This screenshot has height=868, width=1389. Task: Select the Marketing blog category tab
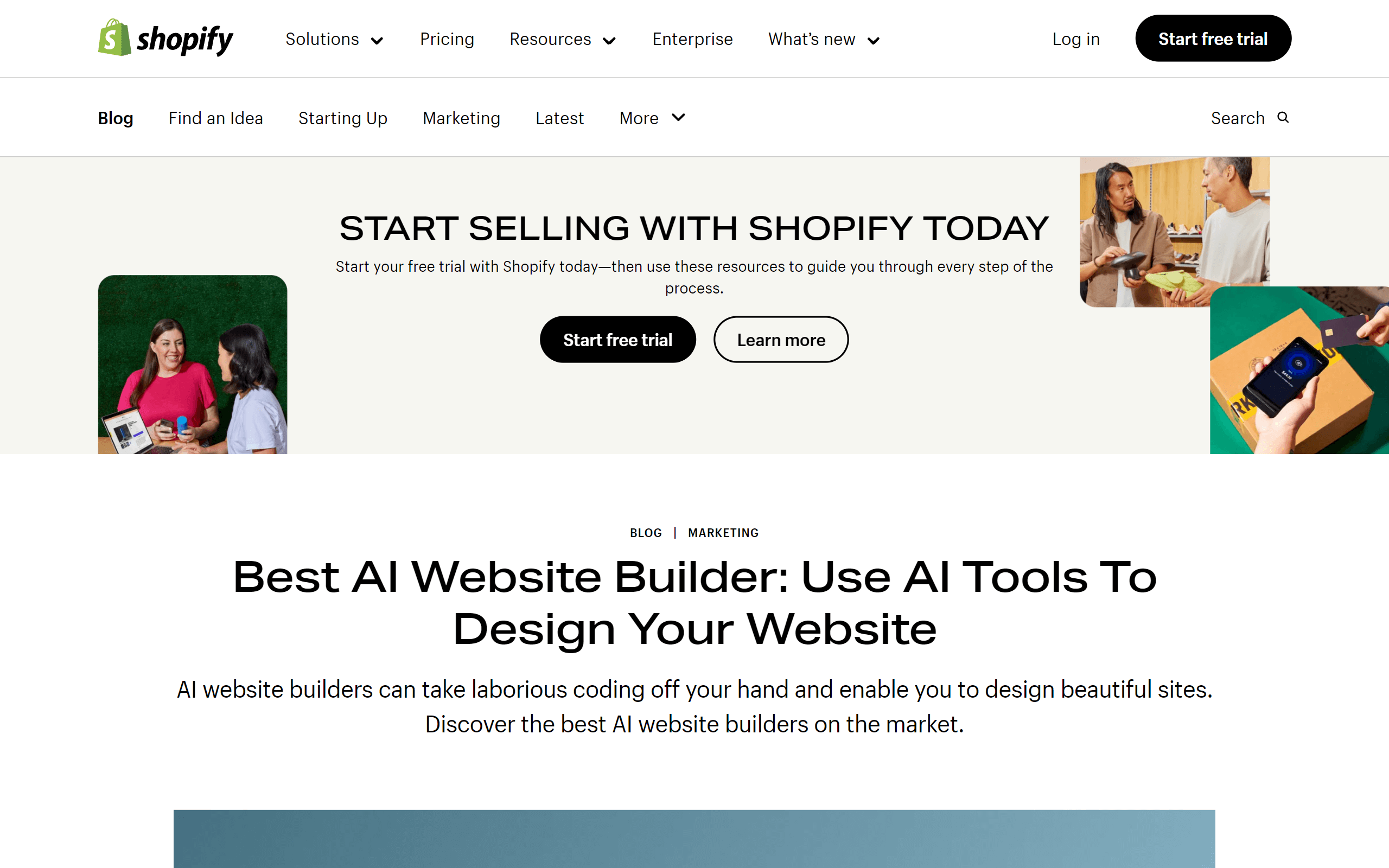pos(461,117)
